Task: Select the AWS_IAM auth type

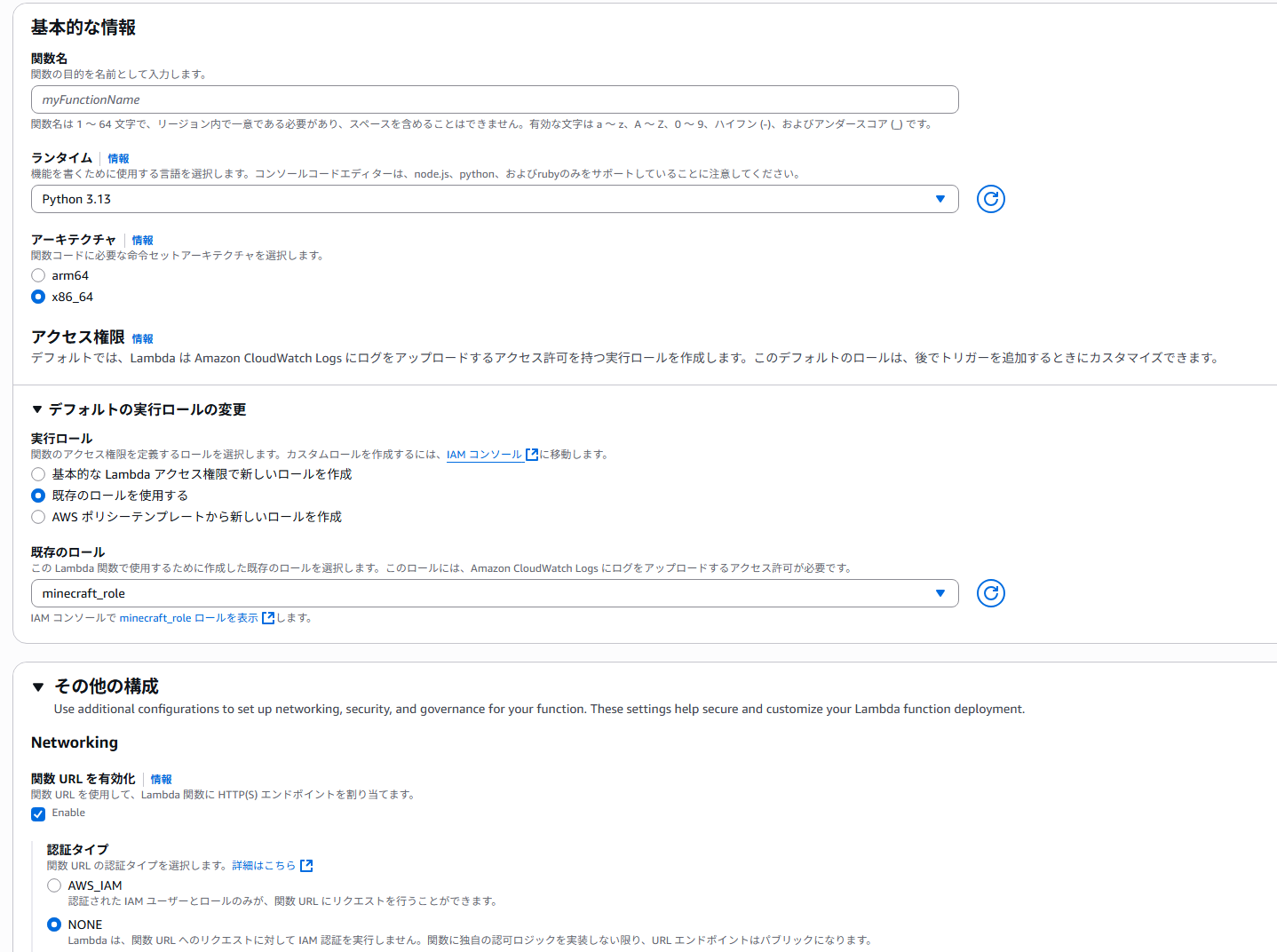Action: [x=54, y=885]
